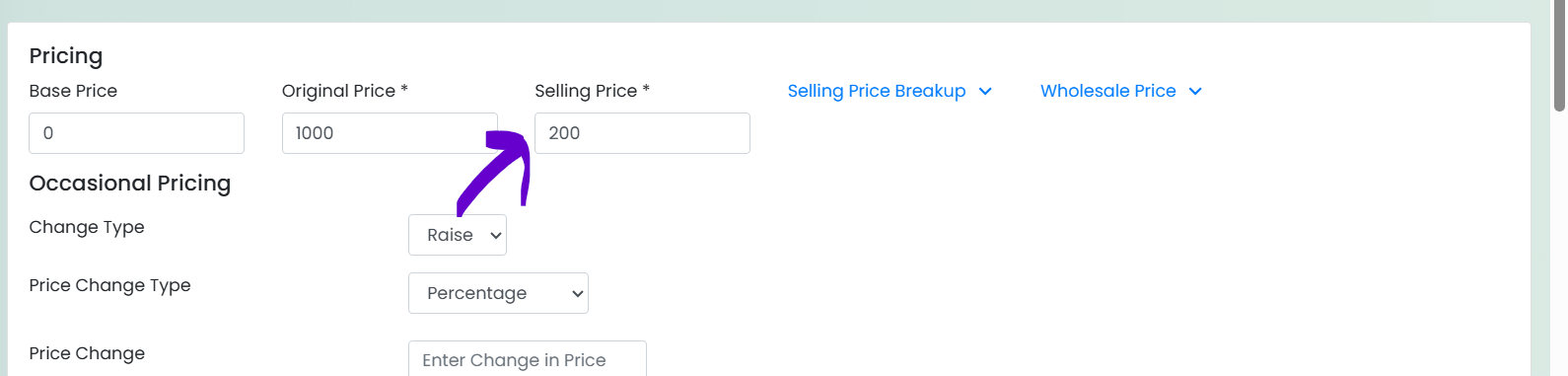Click the arrow on the Percentage select box

[x=577, y=293]
